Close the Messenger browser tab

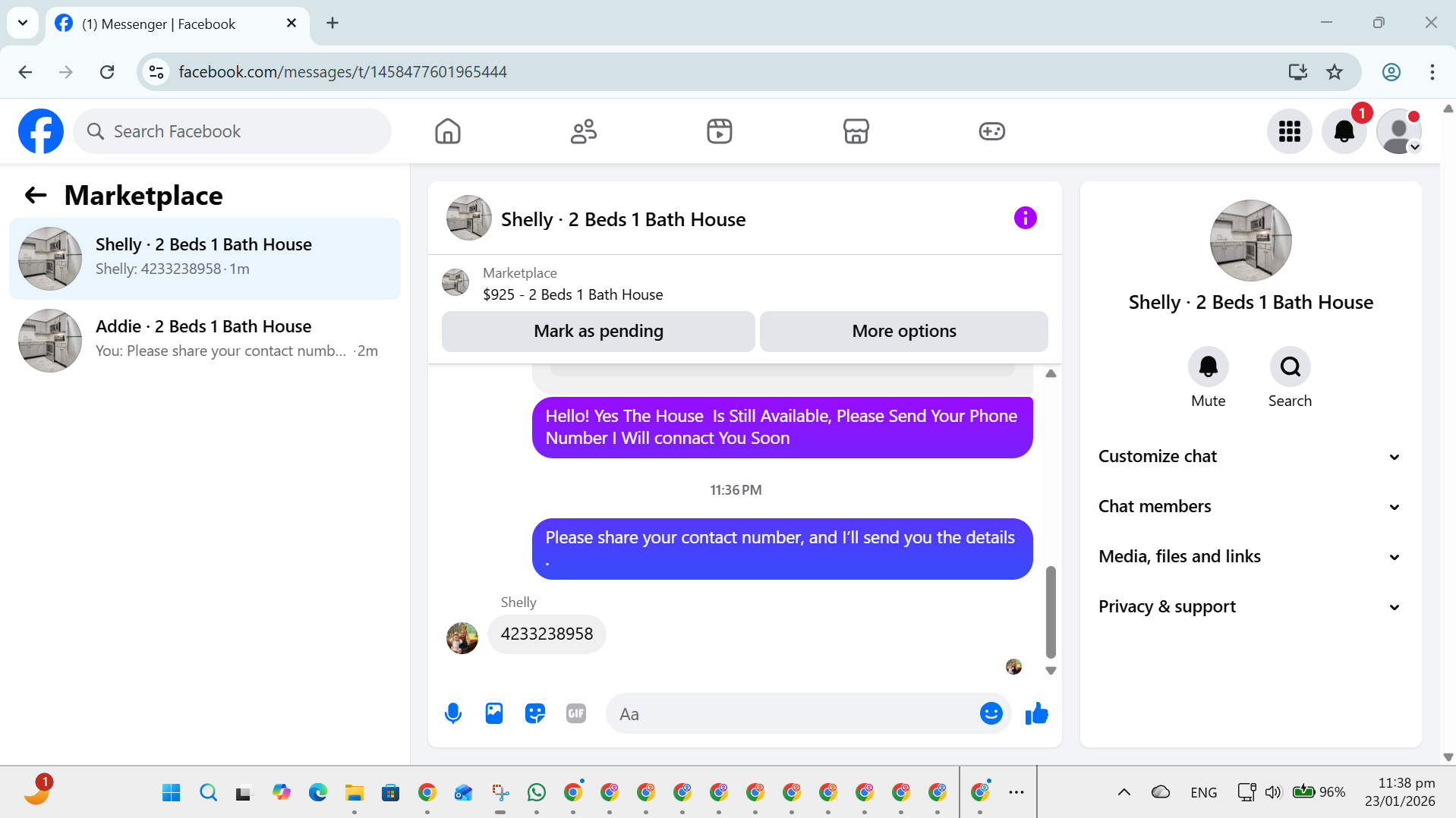click(292, 24)
